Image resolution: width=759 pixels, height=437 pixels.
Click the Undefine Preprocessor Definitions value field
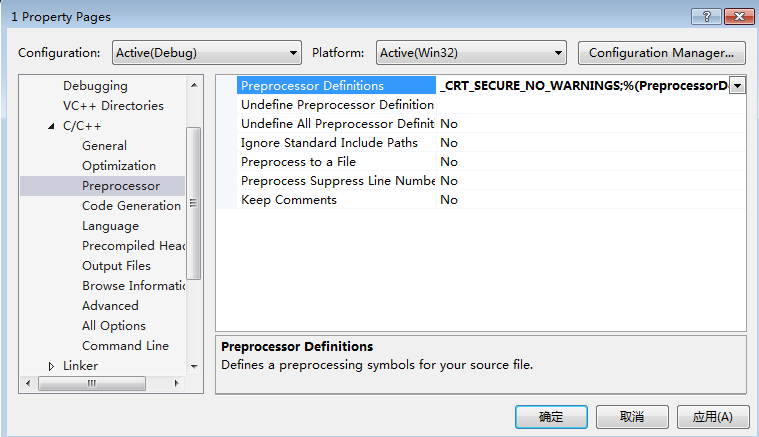click(591, 105)
